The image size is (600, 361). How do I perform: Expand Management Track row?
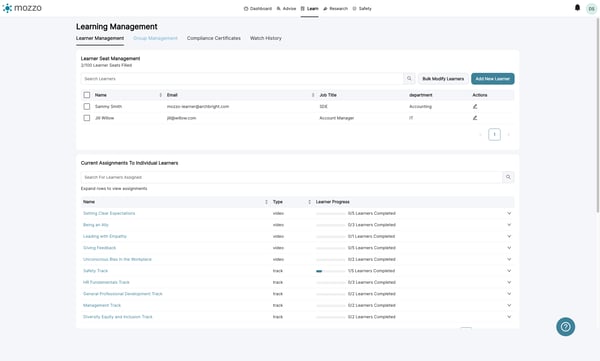coord(509,305)
